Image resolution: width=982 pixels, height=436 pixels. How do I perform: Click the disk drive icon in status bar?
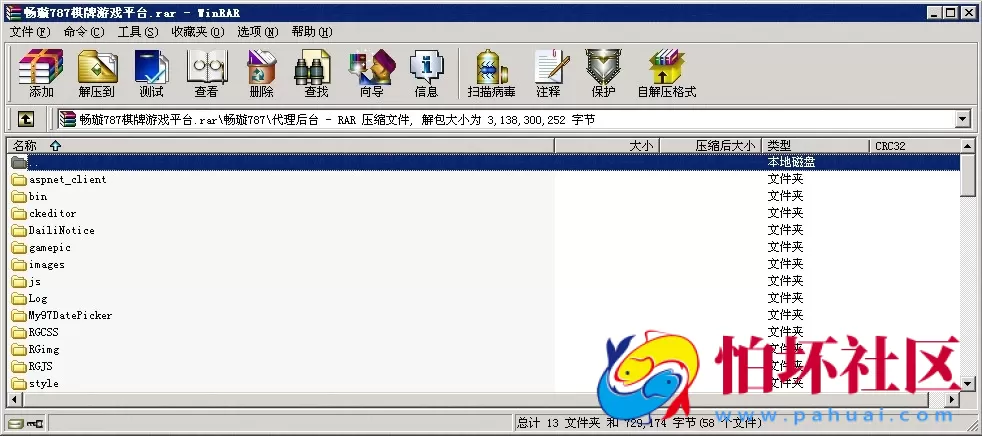(16, 423)
